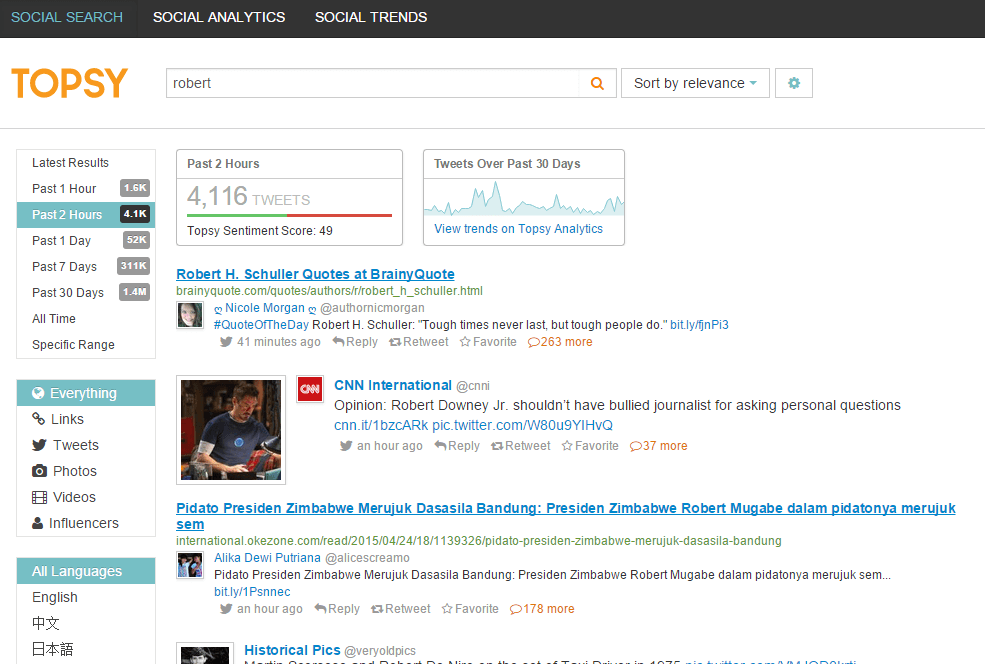
Task: Open the Robert Downey Jr. photo thumbnail
Action: pos(231,430)
